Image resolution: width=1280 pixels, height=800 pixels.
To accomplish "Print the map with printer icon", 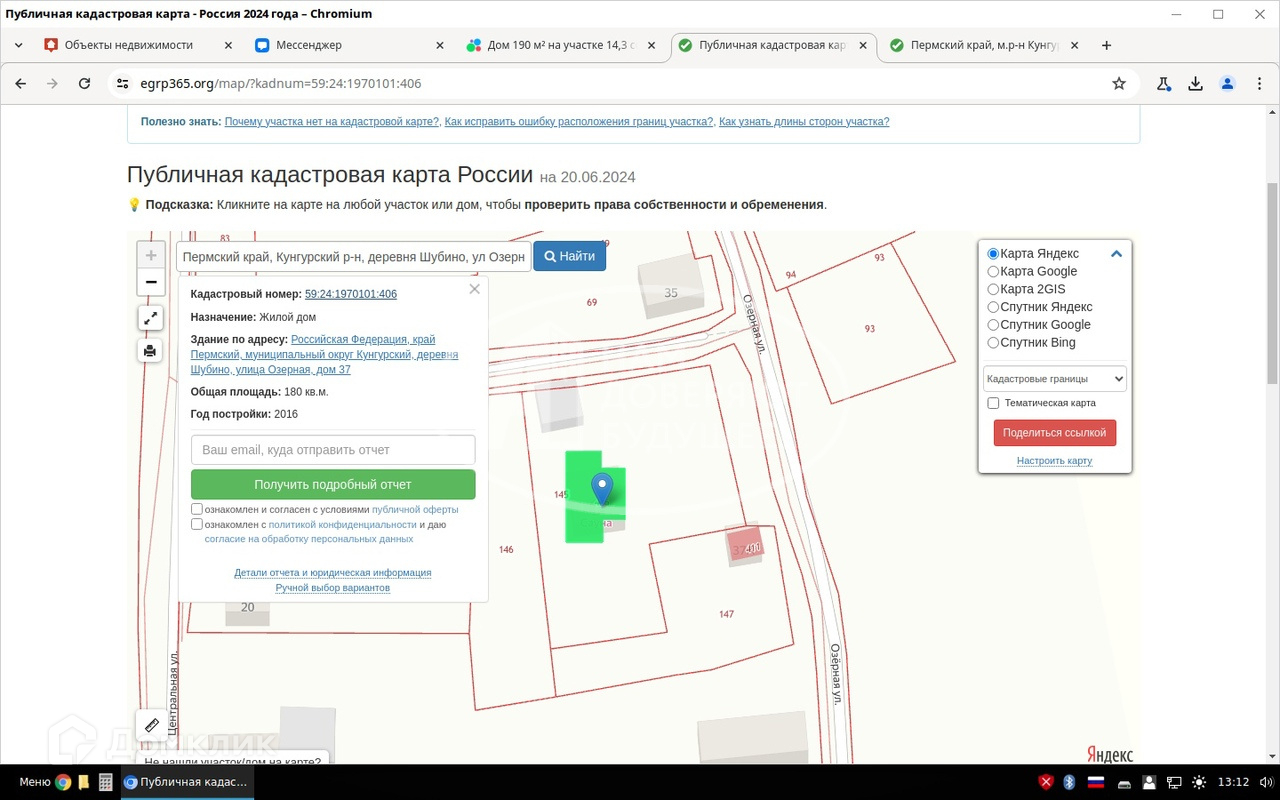I will point(150,350).
